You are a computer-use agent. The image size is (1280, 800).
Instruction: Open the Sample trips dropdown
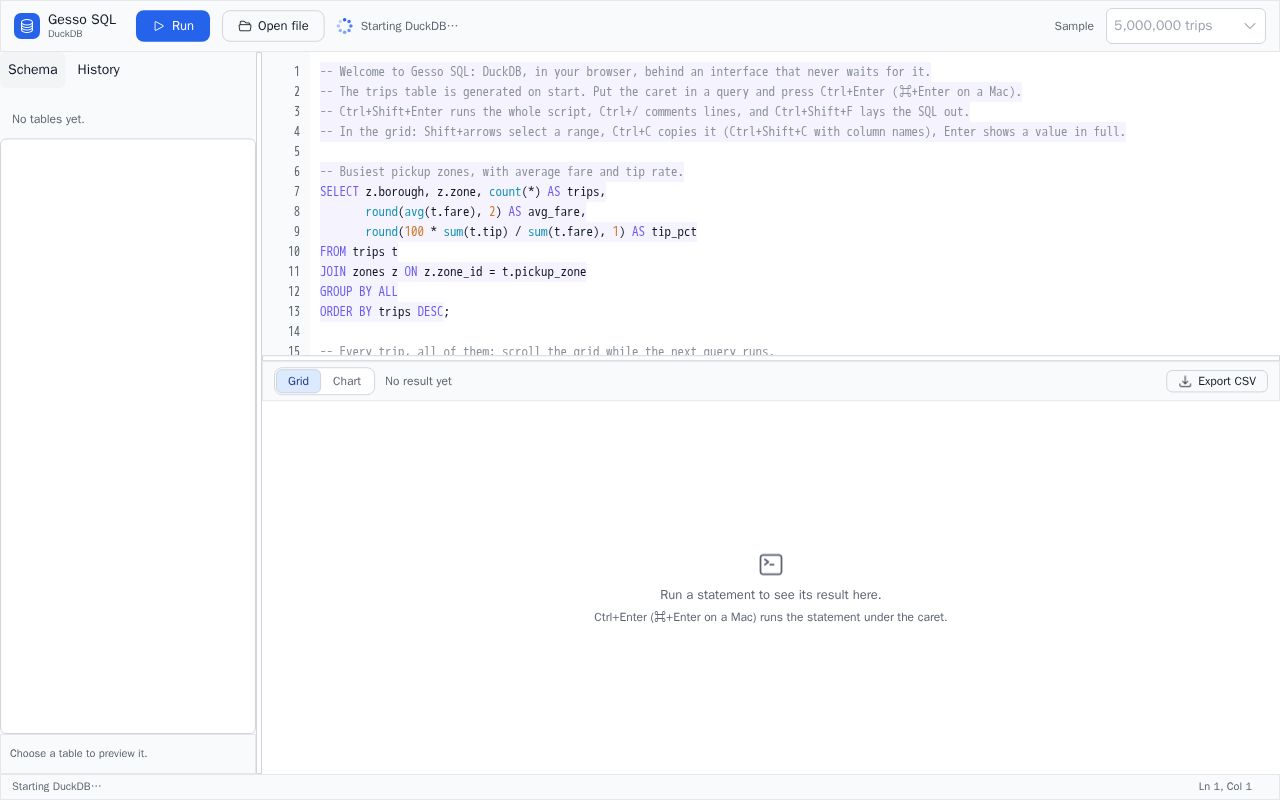point(1186,26)
